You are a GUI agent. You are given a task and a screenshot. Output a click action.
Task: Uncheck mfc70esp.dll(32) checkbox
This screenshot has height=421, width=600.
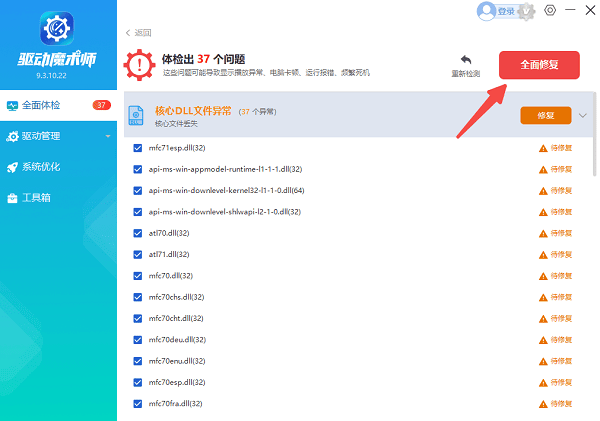tap(138, 382)
